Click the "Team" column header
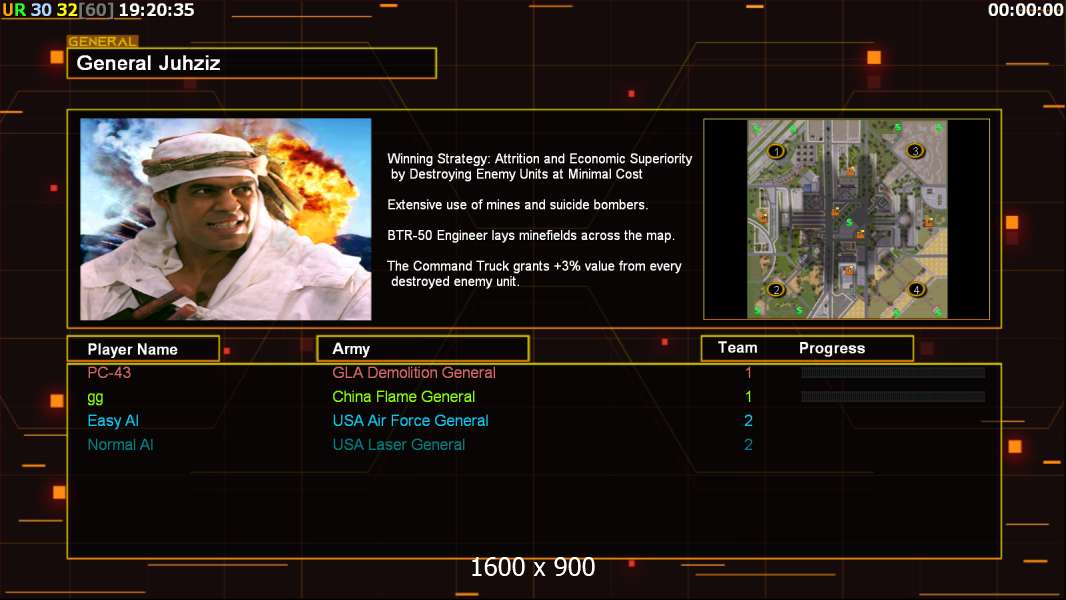The image size is (1066, 600). click(x=738, y=348)
